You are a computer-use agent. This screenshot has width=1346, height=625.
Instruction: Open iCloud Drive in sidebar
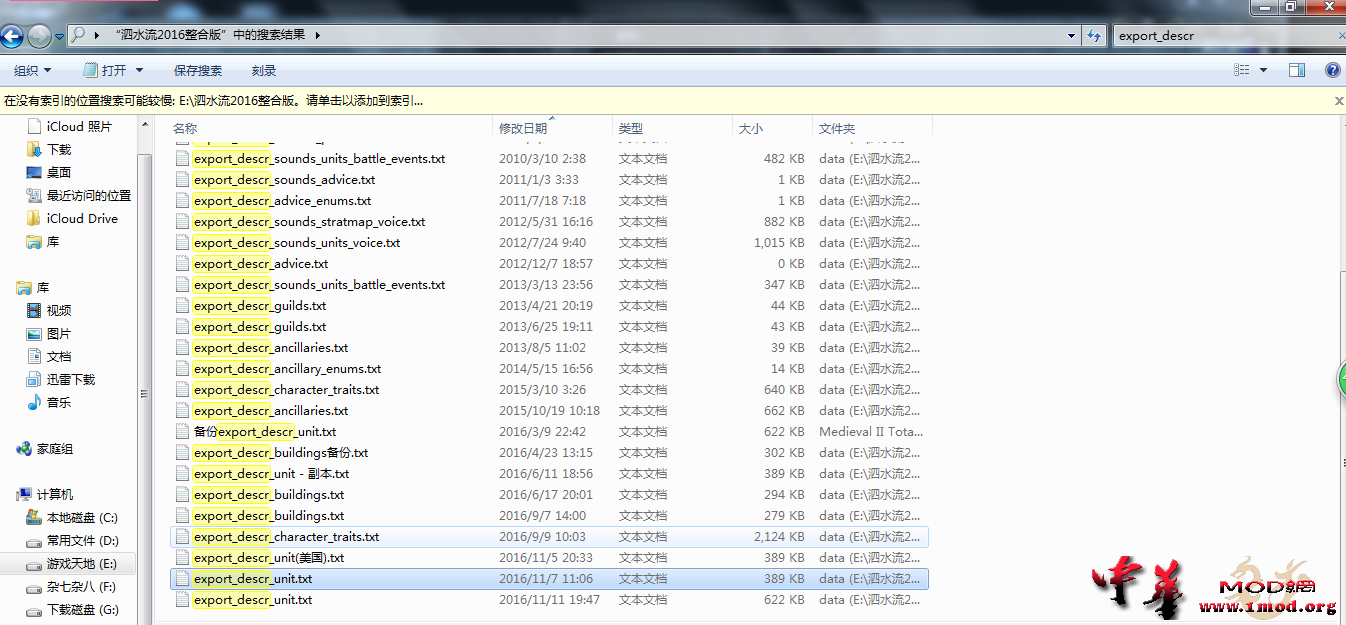click(81, 218)
